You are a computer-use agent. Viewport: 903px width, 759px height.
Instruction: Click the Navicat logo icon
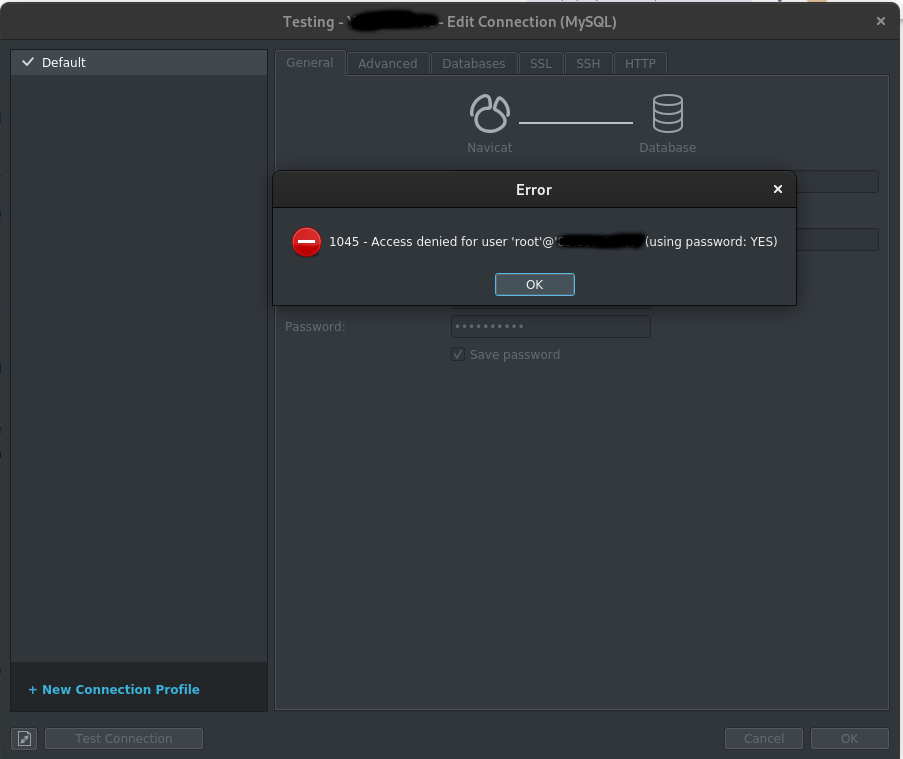[490, 113]
